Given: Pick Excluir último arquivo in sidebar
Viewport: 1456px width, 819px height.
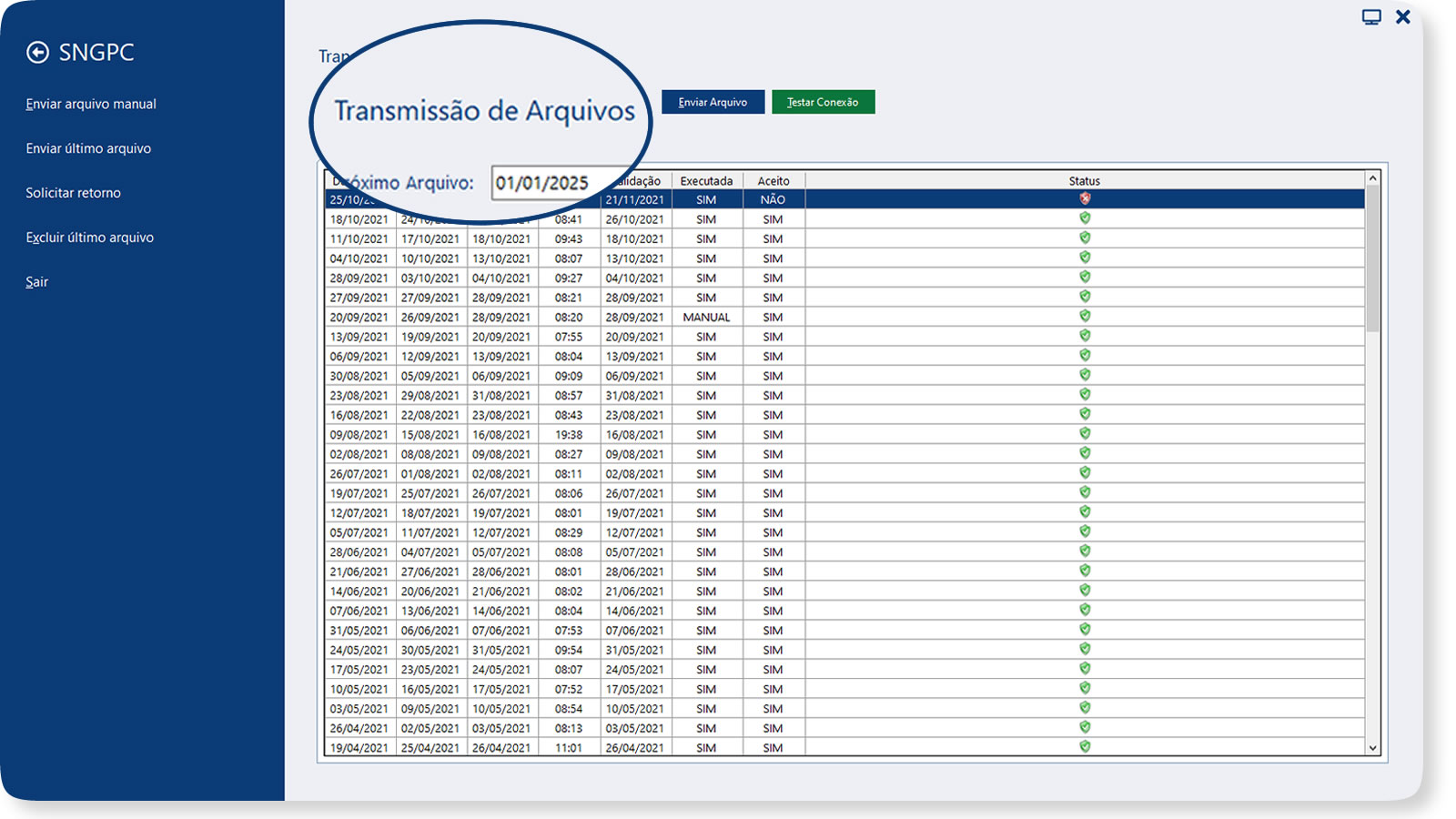Looking at the screenshot, I should [x=89, y=238].
